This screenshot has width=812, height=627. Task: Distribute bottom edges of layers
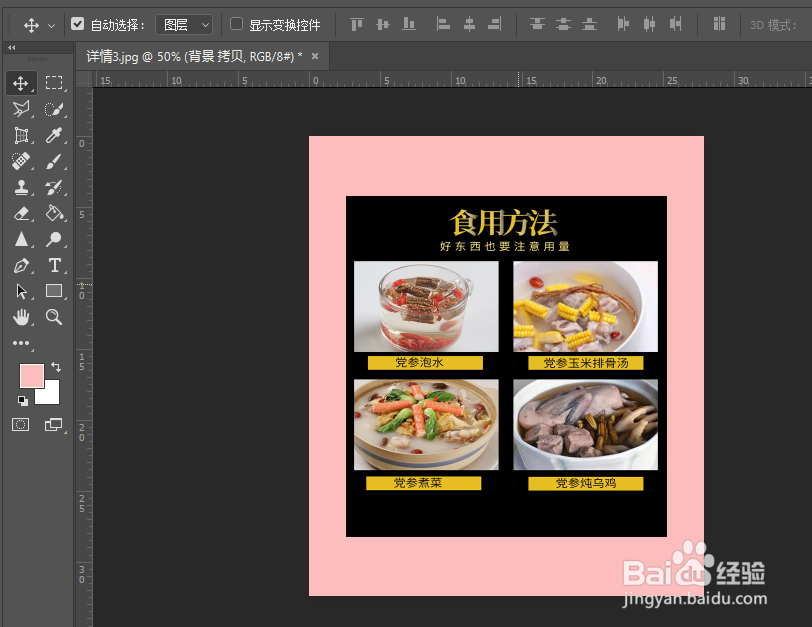[x=589, y=24]
